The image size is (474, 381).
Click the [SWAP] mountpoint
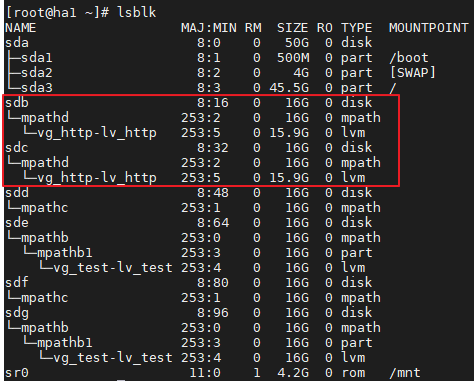pos(413,73)
